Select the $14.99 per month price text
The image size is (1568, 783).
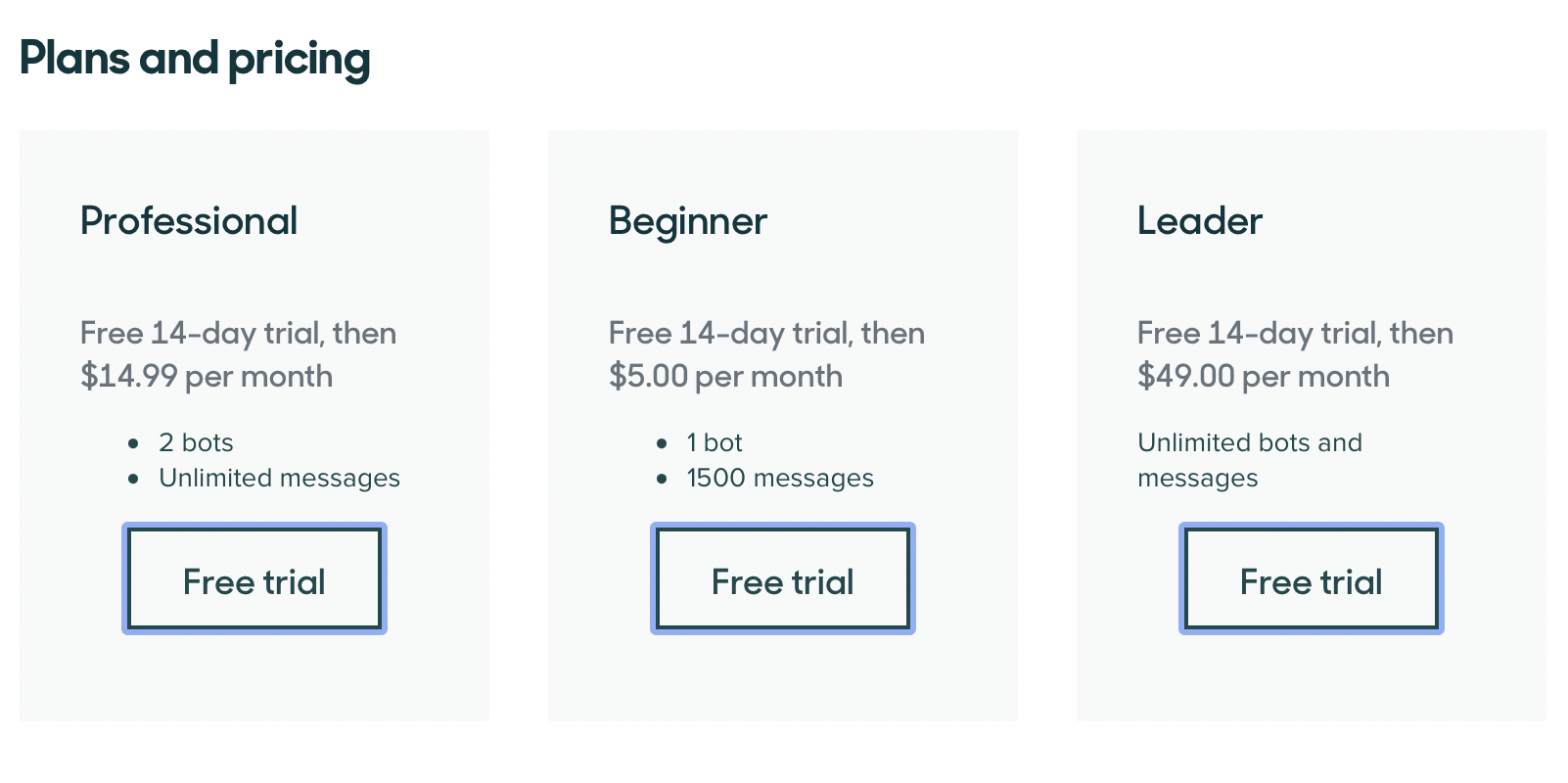[x=207, y=377]
